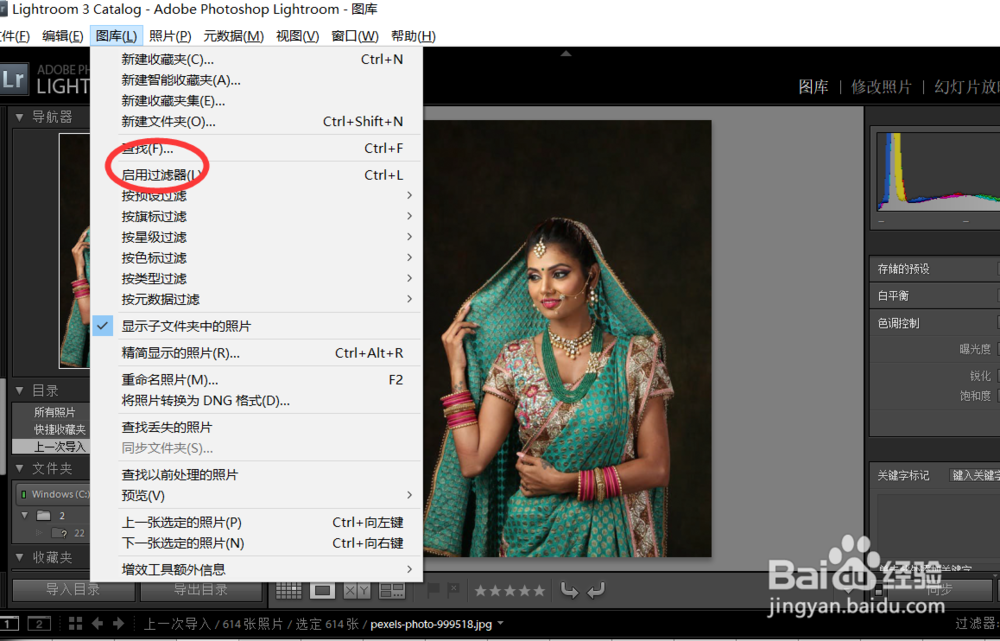Open survey view icon
Viewport: 1000px width, 641px height.
pos(392,590)
